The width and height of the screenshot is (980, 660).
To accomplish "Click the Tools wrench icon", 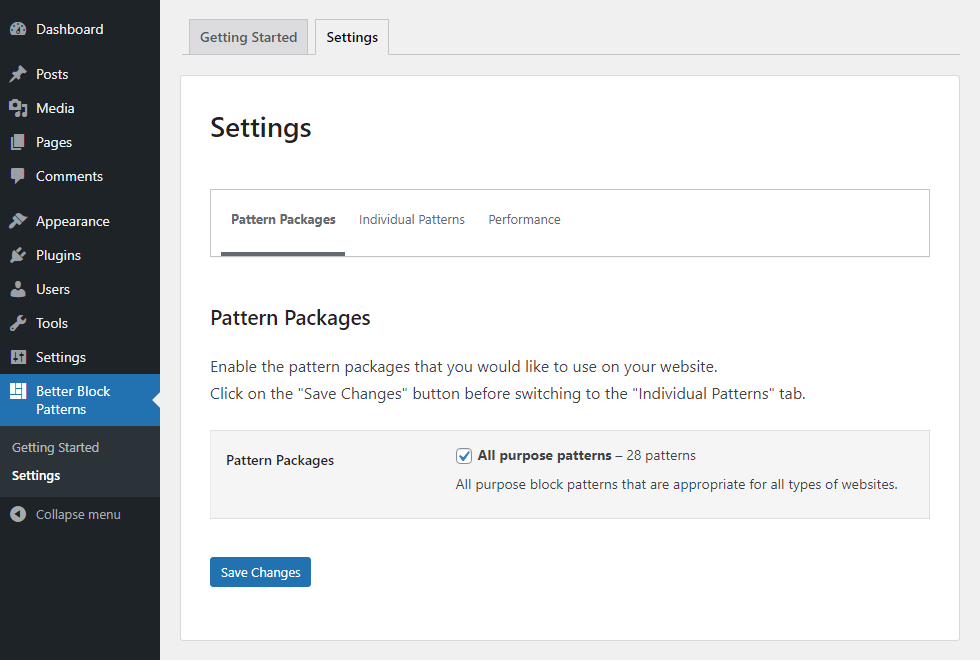I will (x=18, y=323).
